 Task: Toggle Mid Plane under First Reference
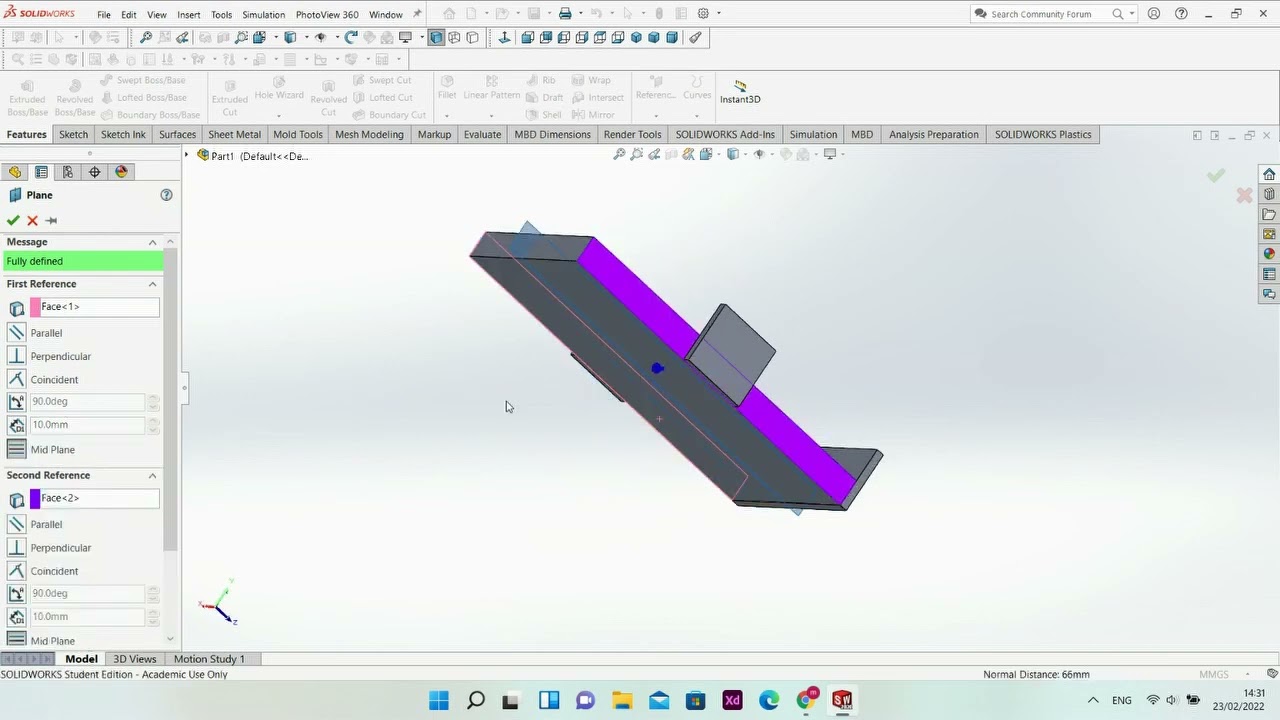pos(16,450)
